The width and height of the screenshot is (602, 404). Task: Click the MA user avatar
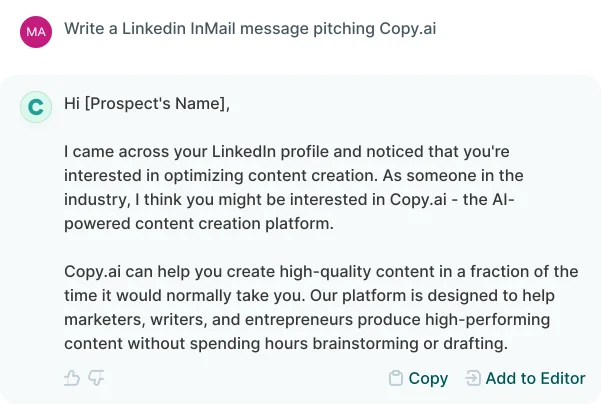click(x=35, y=31)
